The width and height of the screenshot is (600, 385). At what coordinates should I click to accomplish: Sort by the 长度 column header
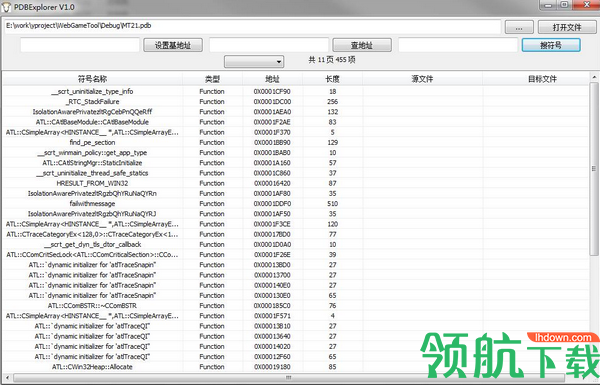(332, 79)
